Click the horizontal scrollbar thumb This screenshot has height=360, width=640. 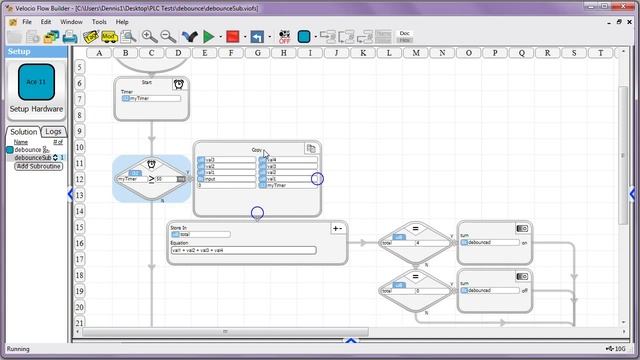225,331
